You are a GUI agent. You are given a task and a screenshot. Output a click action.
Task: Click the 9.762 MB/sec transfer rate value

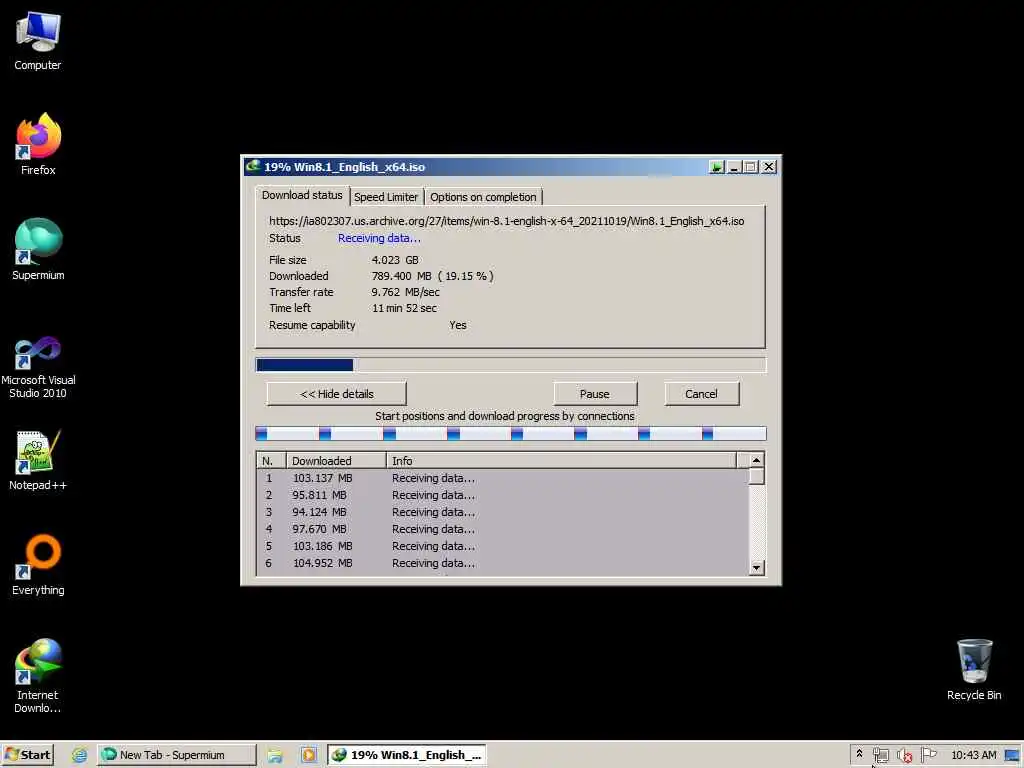pos(406,293)
